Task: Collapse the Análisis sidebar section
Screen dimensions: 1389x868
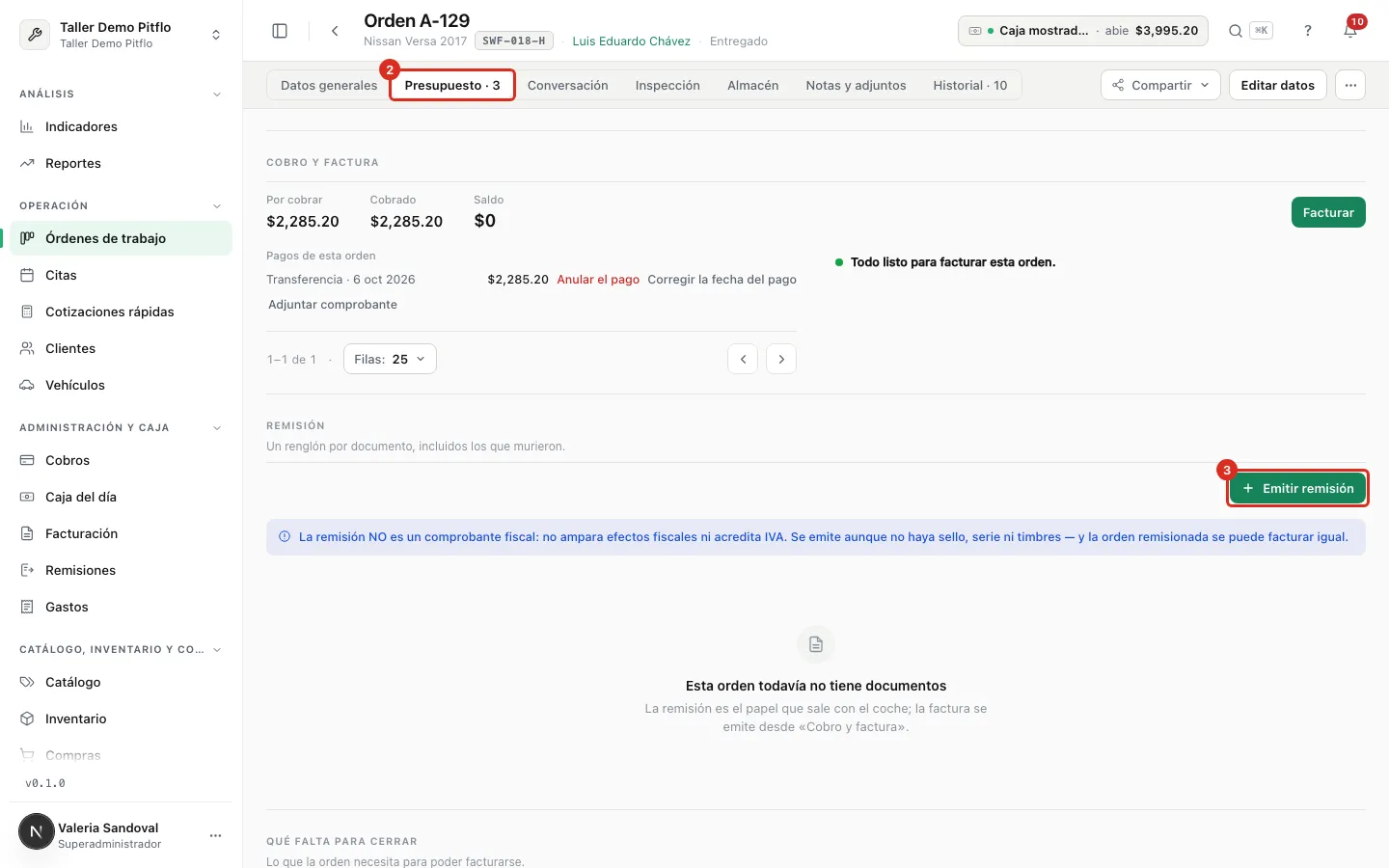Action: [217, 95]
